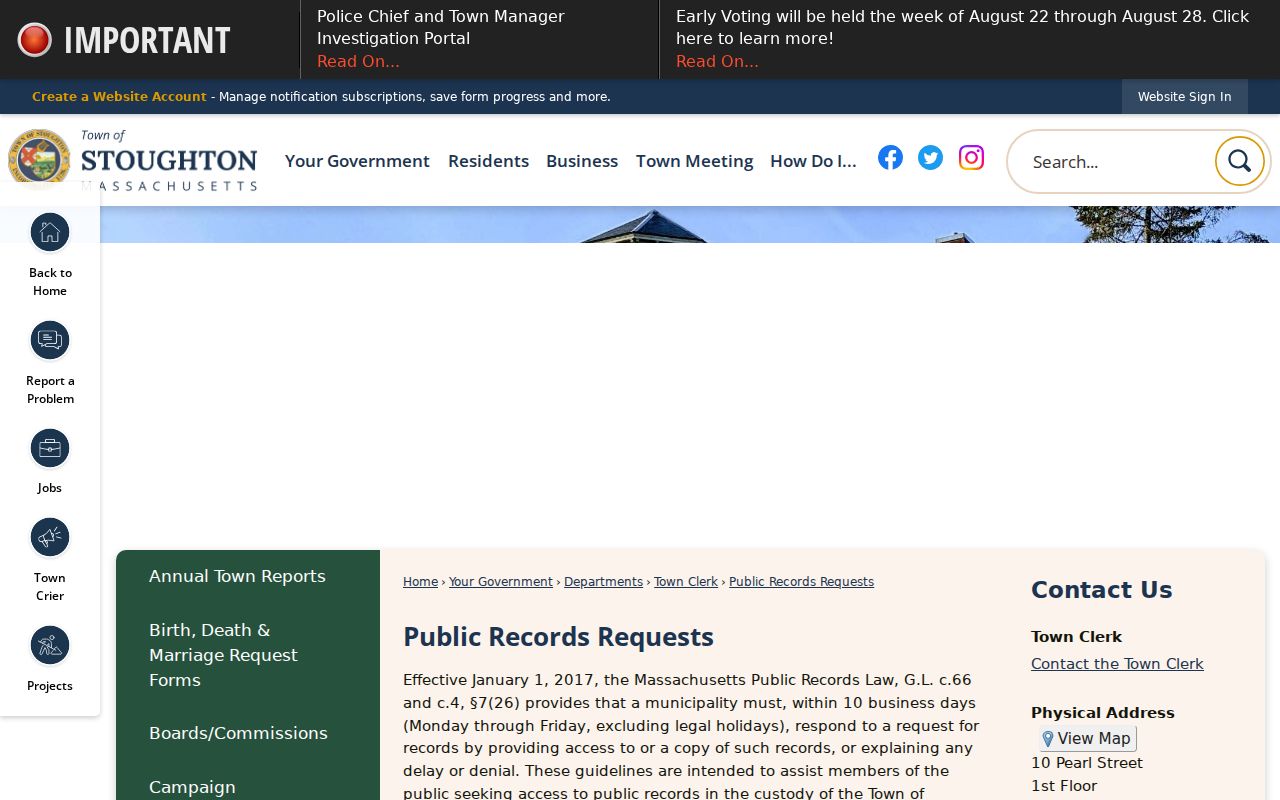
Task: Open the Town Meeting menu
Action: pos(694,161)
